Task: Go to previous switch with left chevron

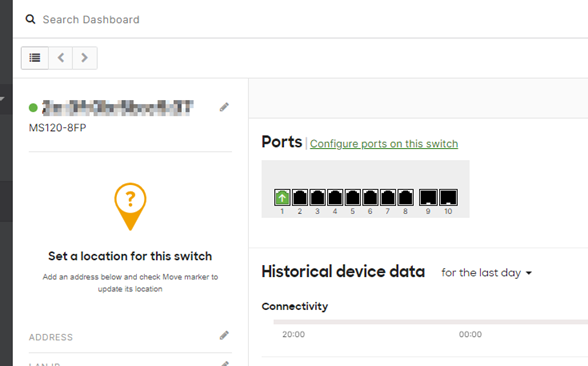Action: [61, 58]
